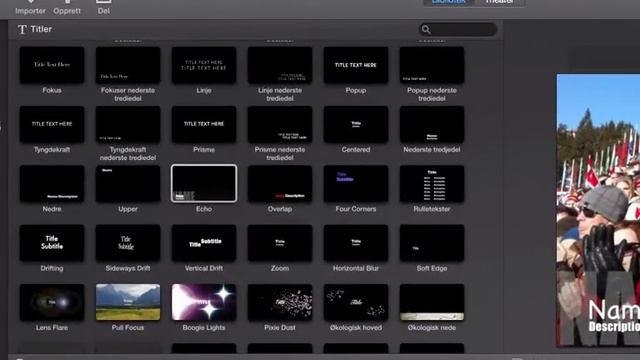The height and width of the screenshot is (360, 640).
Task: Select the Prisme nederste tredjedel title
Action: click(x=280, y=124)
